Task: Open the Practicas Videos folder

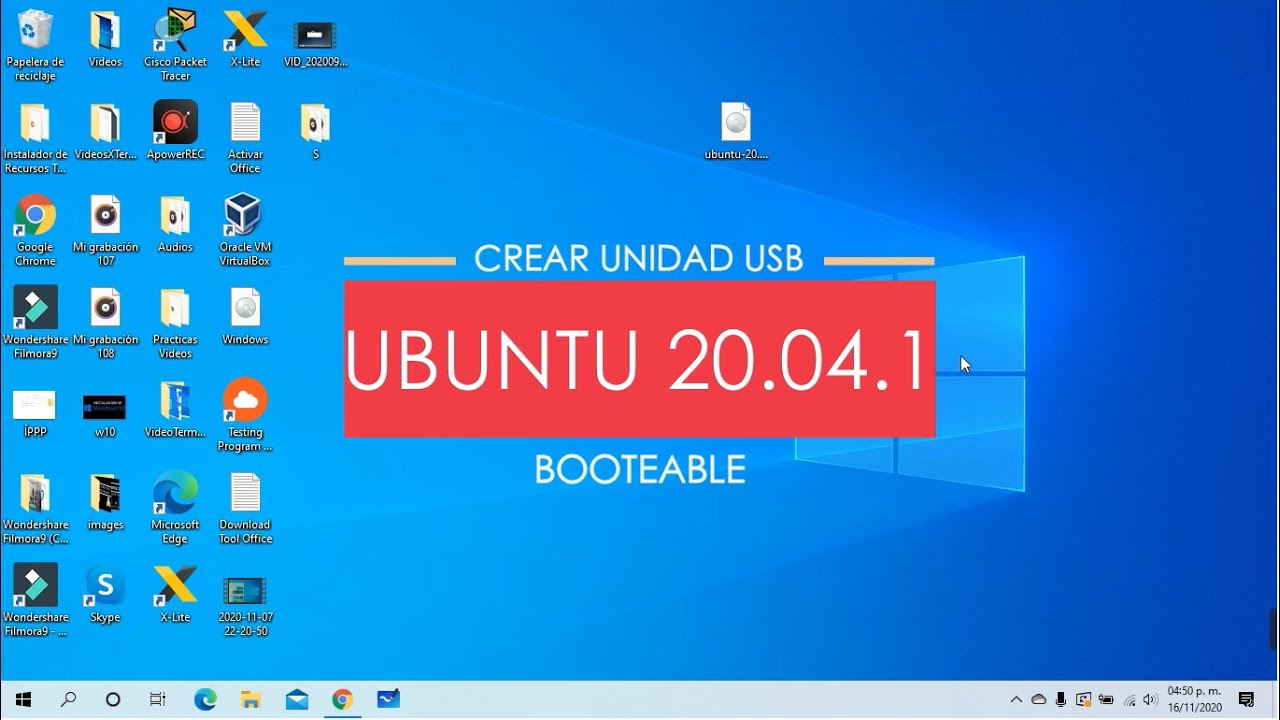Action: coord(175,323)
